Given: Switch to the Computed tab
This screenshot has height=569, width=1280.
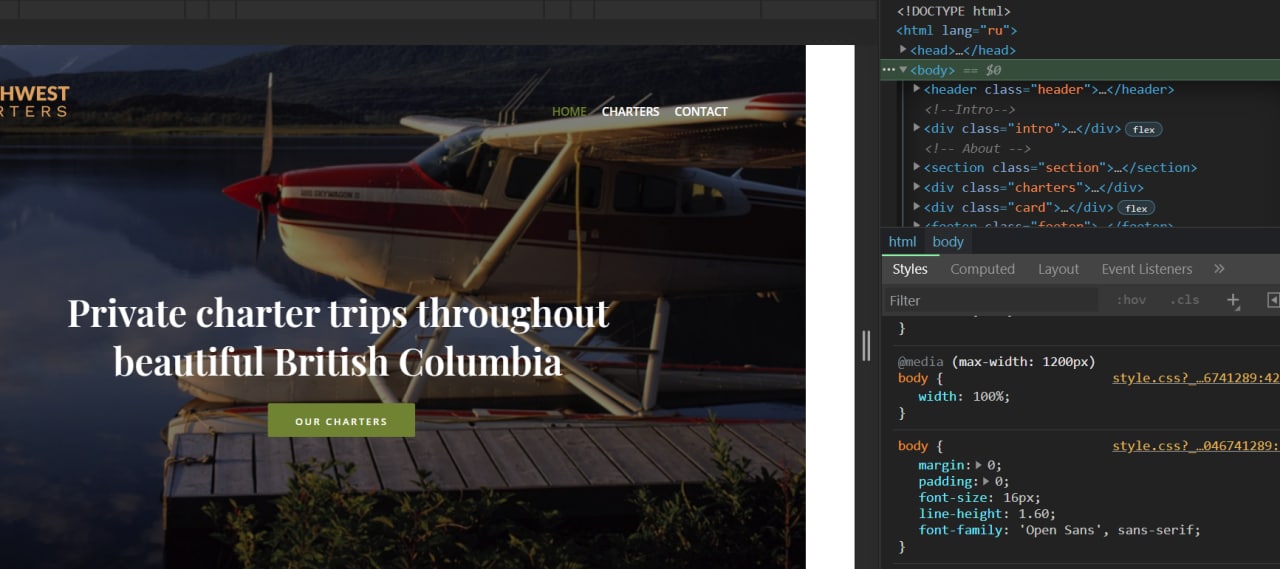Looking at the screenshot, I should [x=982, y=269].
